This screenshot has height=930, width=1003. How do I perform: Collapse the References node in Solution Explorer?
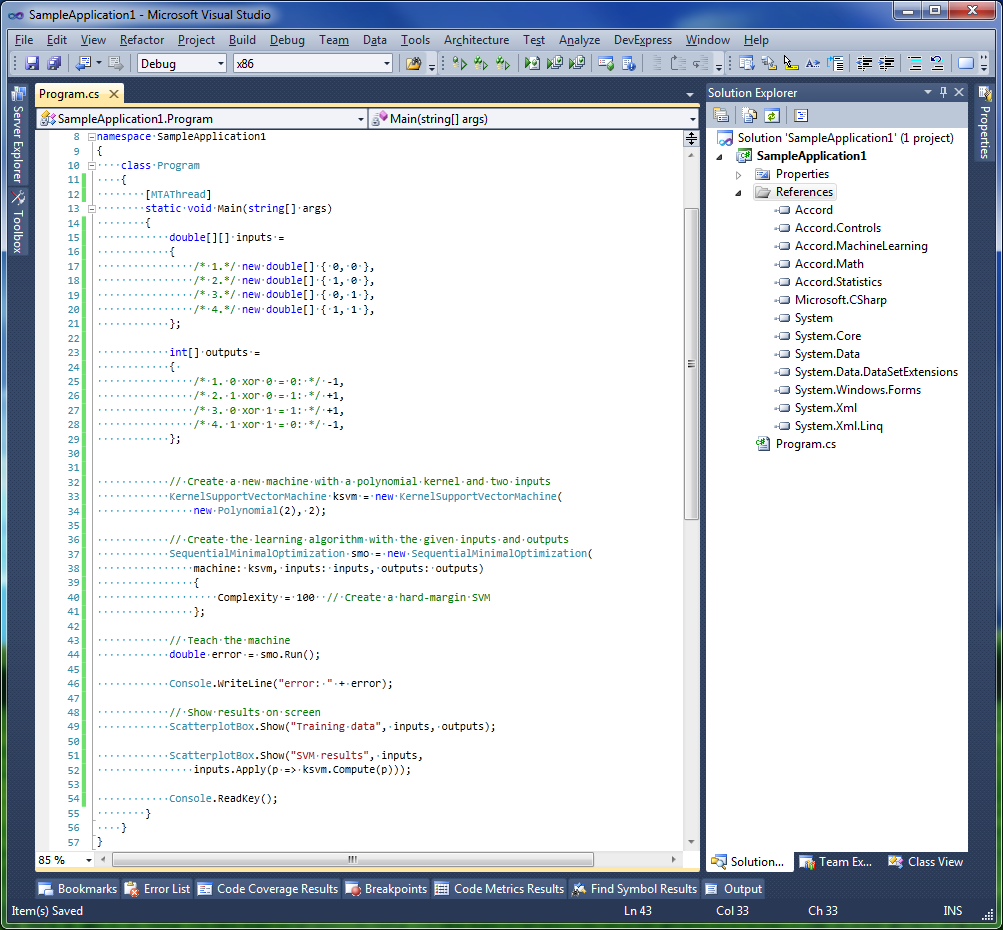coord(739,193)
